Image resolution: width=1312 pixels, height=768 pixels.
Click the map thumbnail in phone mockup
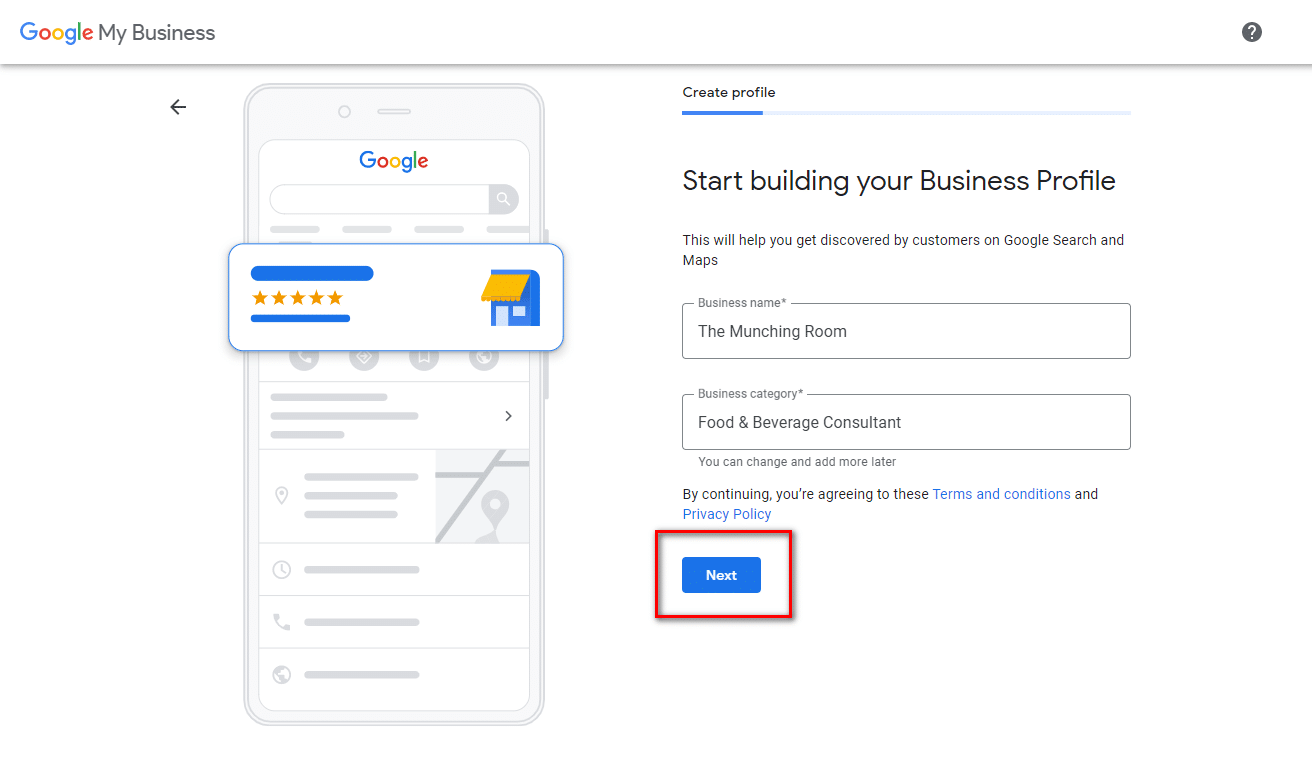[482, 496]
